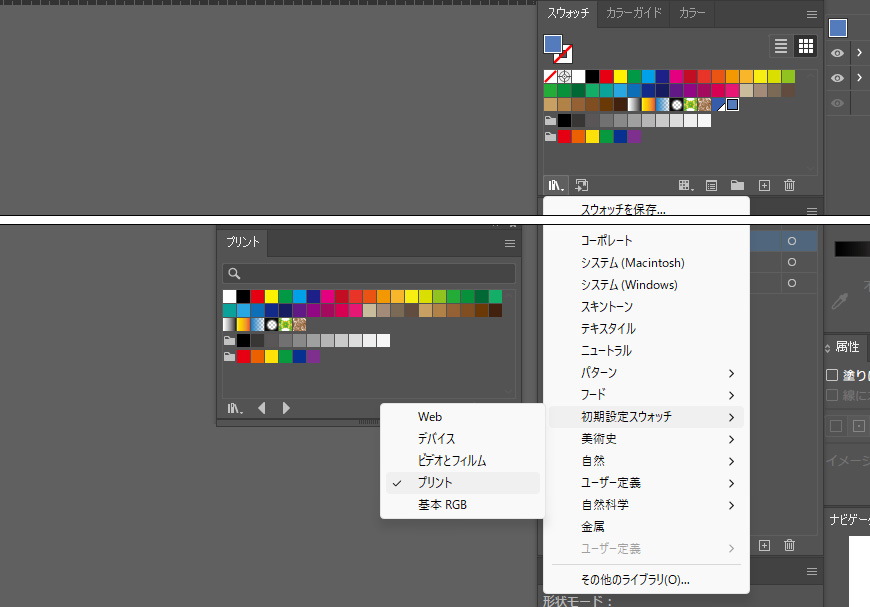
Task: Expand the top layer's chevron arrow
Action: [860, 54]
